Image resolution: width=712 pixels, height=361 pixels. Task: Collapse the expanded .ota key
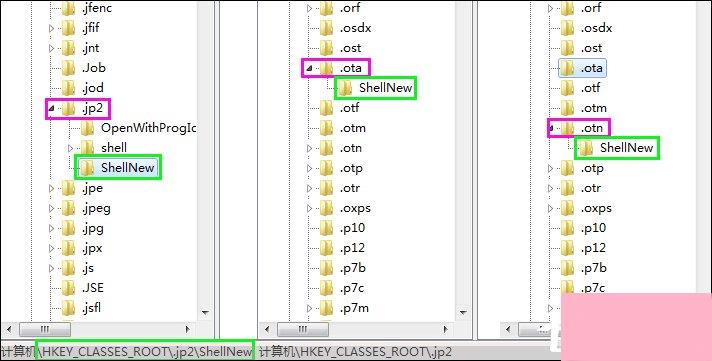(309, 68)
